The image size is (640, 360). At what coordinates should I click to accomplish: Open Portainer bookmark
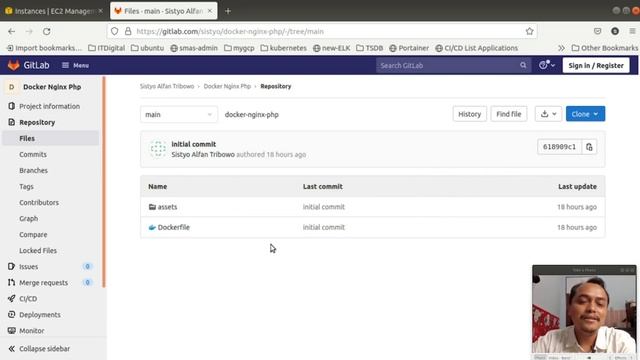pyautogui.click(x=409, y=48)
